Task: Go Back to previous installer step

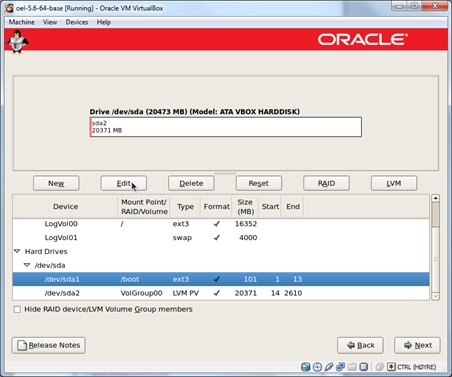Action: pos(360,345)
